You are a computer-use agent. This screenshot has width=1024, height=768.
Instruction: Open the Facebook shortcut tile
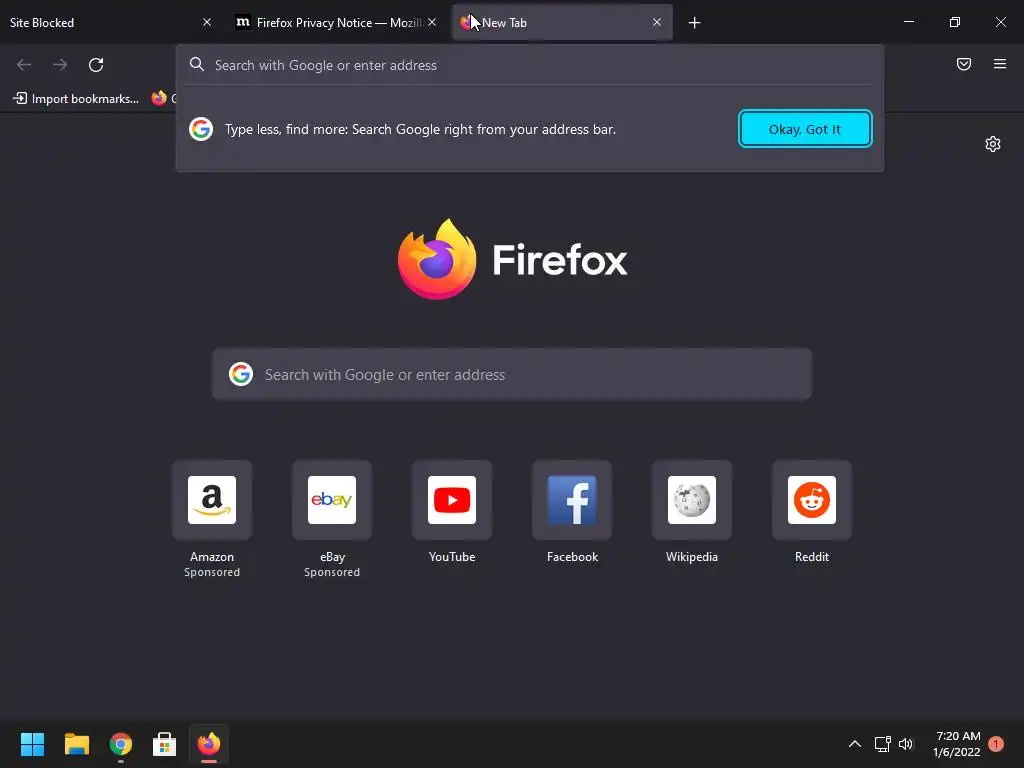pos(572,500)
